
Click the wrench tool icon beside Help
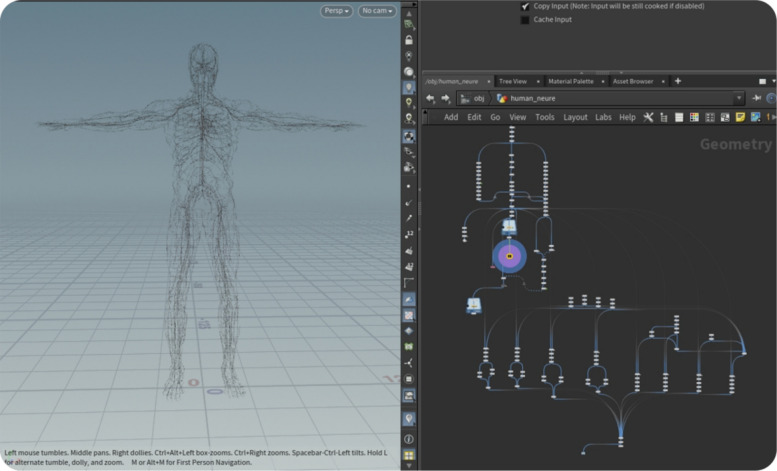coord(648,117)
